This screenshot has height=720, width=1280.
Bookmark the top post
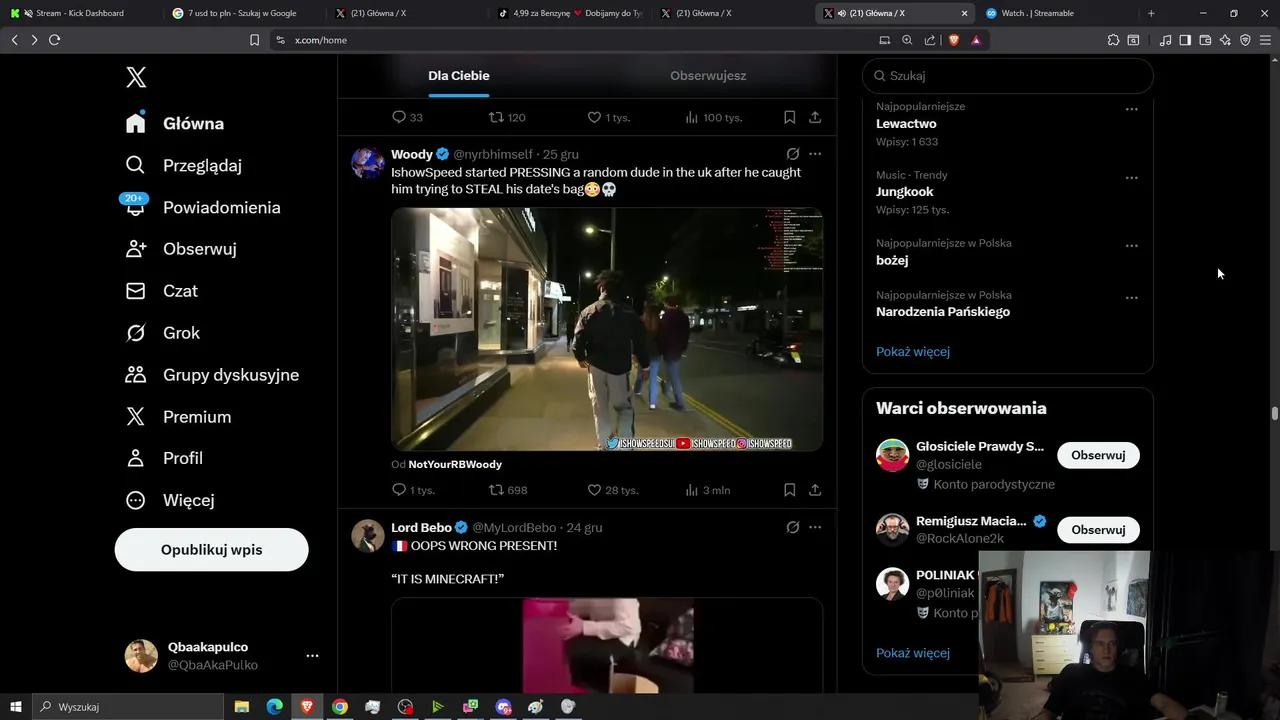point(789,117)
